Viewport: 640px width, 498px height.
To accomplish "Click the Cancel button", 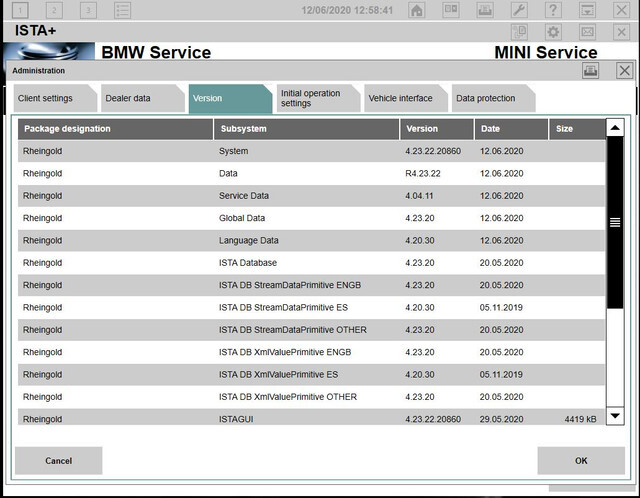I will [x=58, y=460].
